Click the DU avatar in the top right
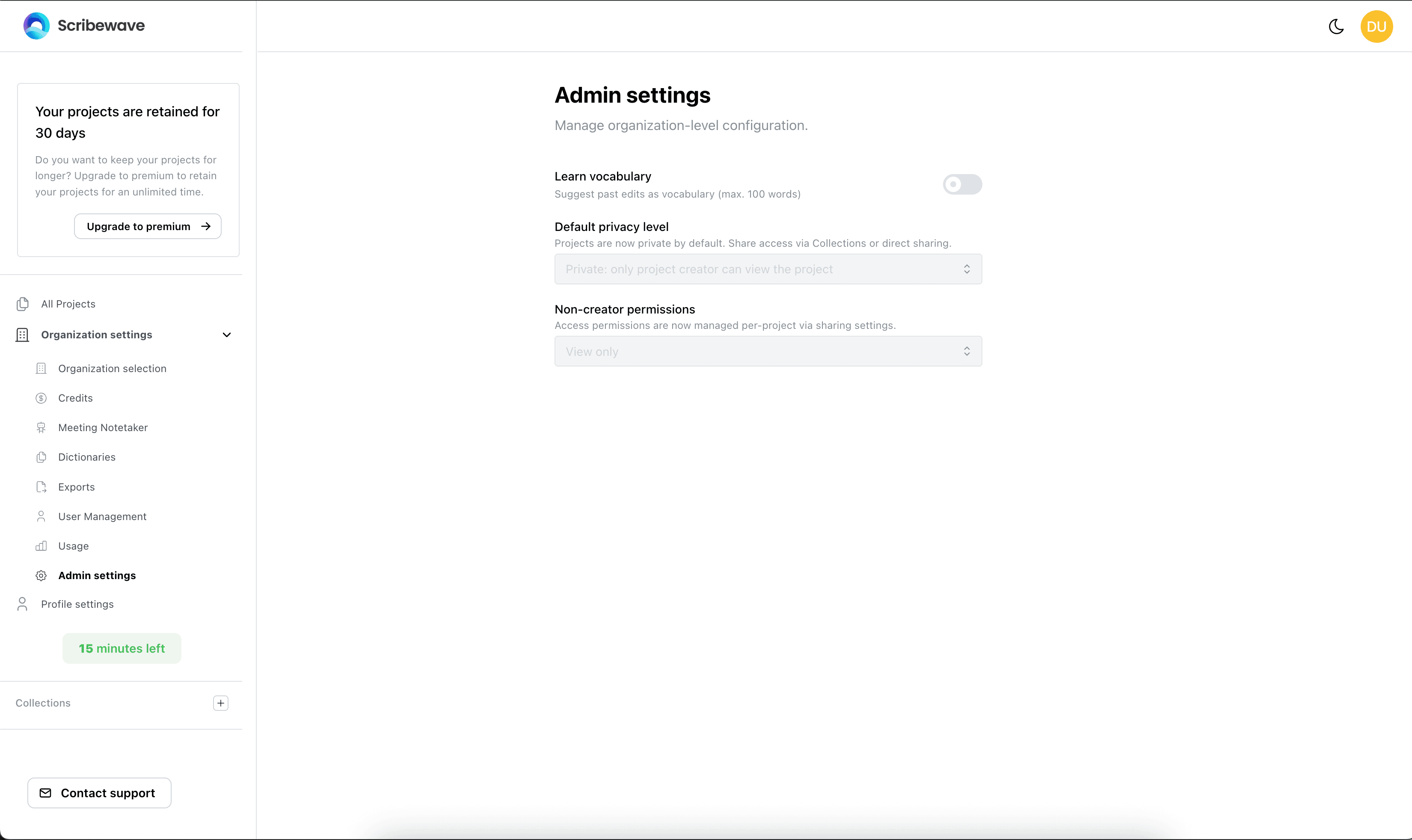The image size is (1412, 840). [x=1377, y=26]
